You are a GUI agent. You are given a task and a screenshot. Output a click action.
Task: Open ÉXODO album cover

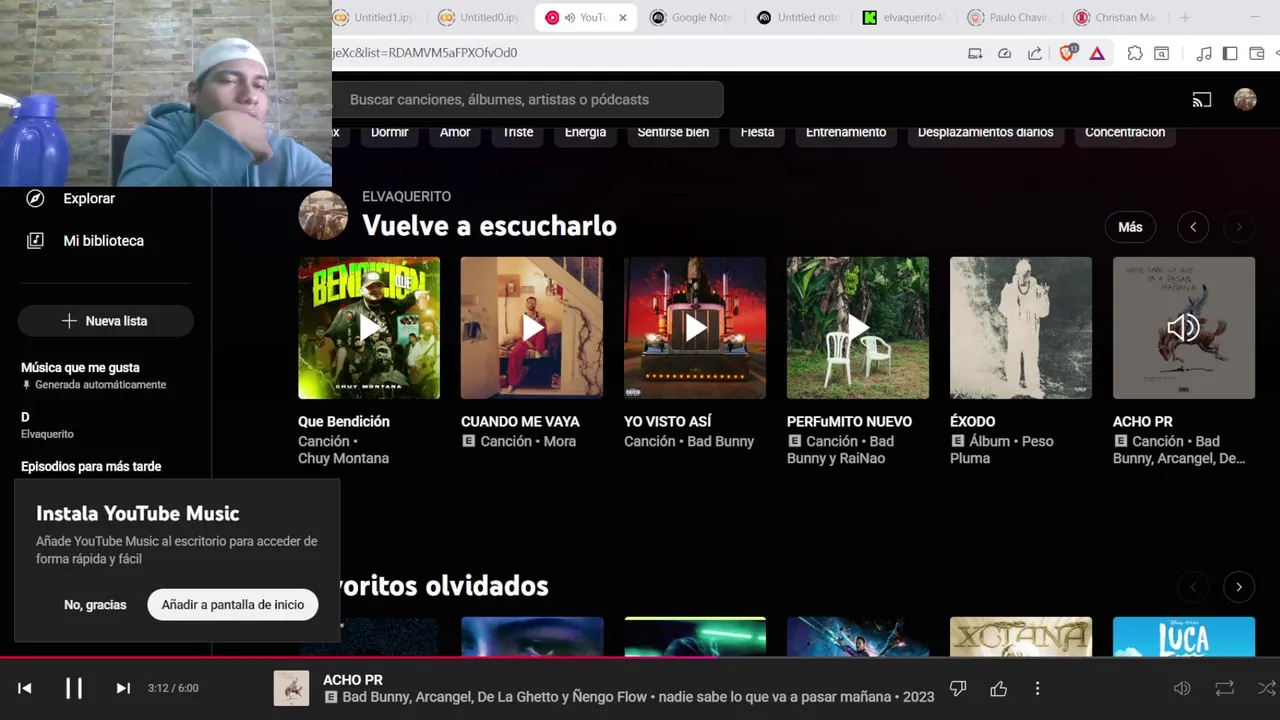click(x=1021, y=328)
